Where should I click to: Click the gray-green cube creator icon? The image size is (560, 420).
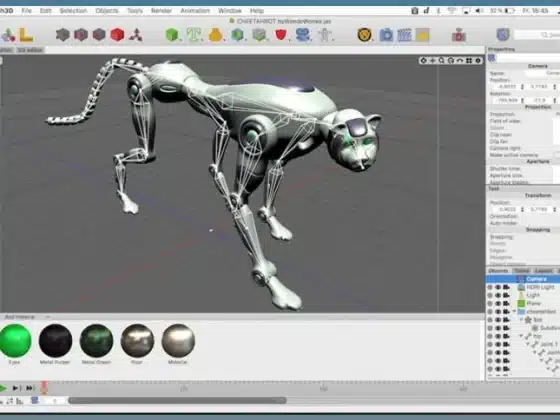pyautogui.click(x=259, y=35)
